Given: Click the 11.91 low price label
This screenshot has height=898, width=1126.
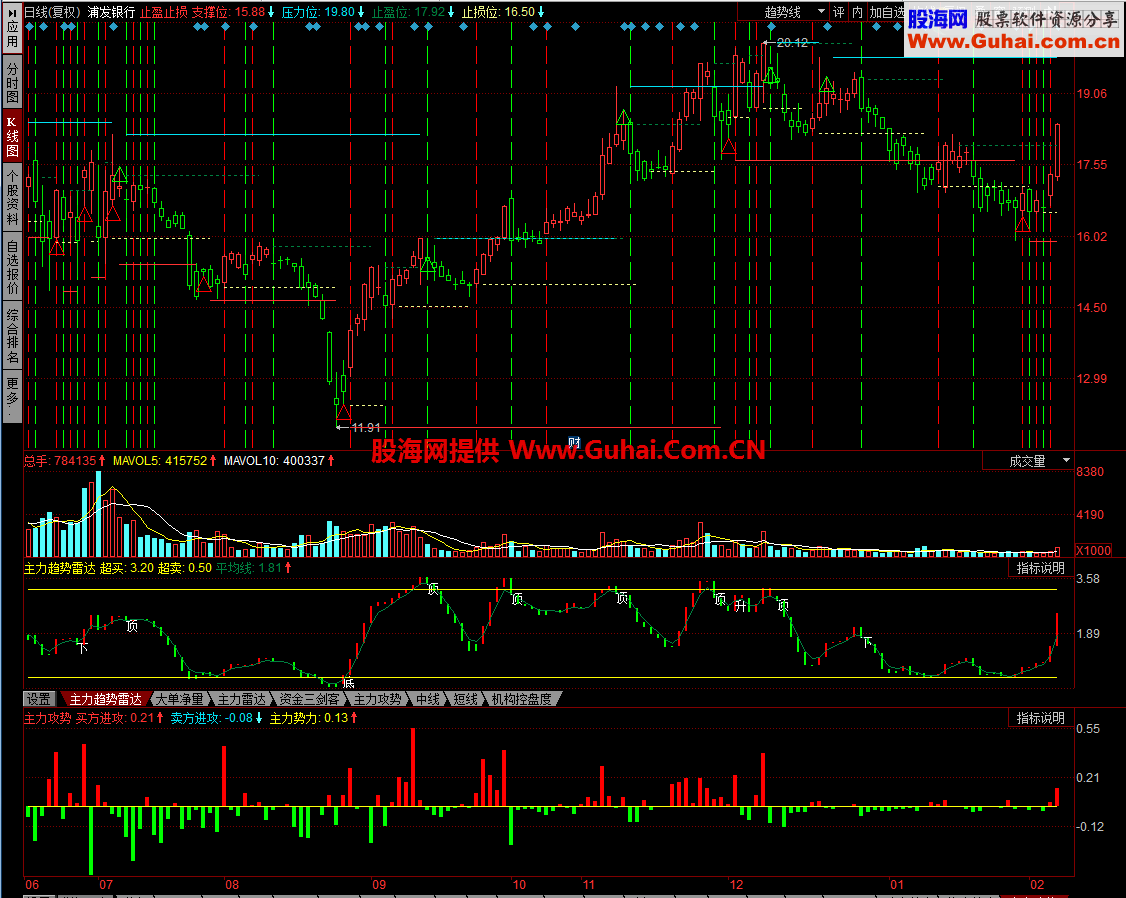Looking at the screenshot, I should 366,428.
